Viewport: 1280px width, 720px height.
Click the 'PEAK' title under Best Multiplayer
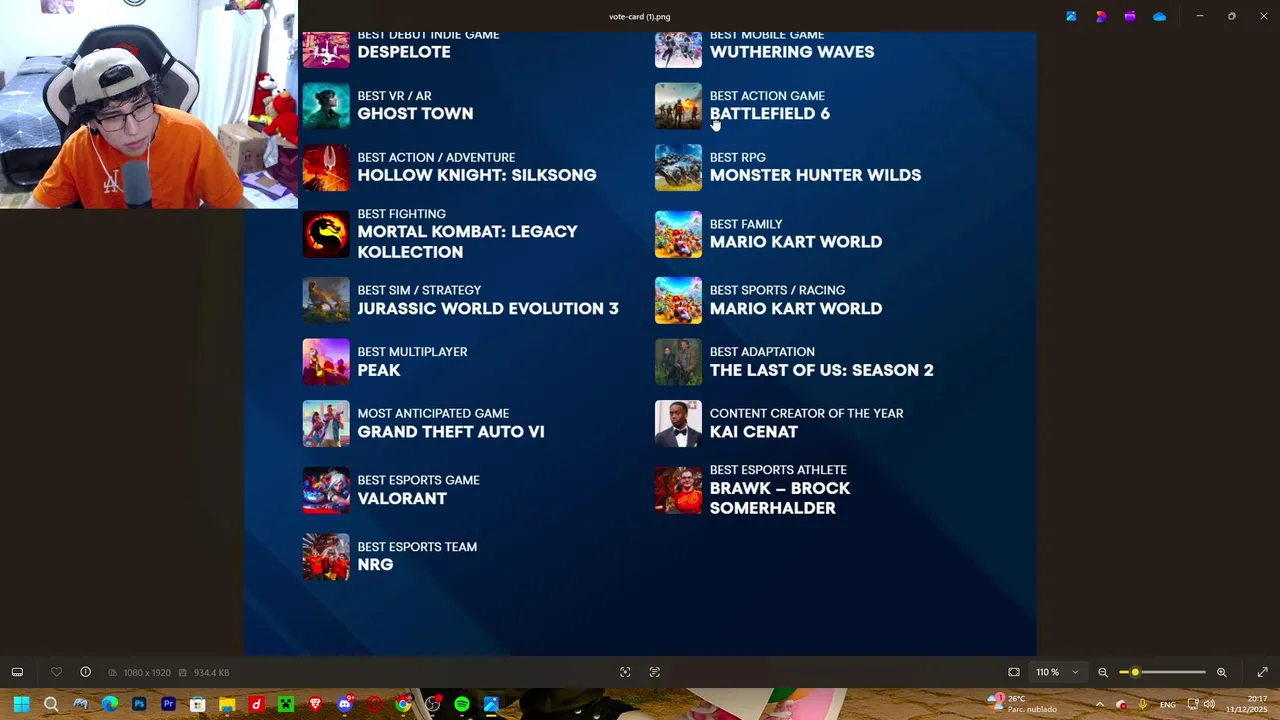(379, 370)
